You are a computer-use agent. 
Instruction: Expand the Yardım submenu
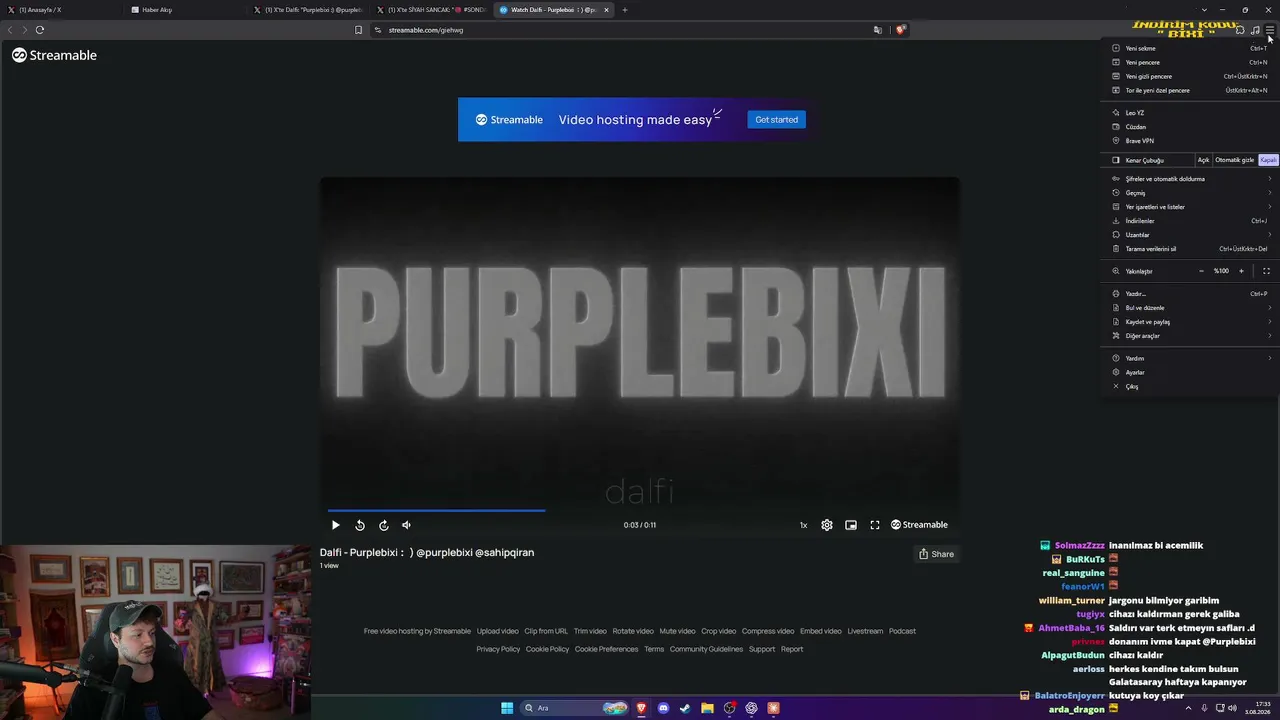(1190, 358)
